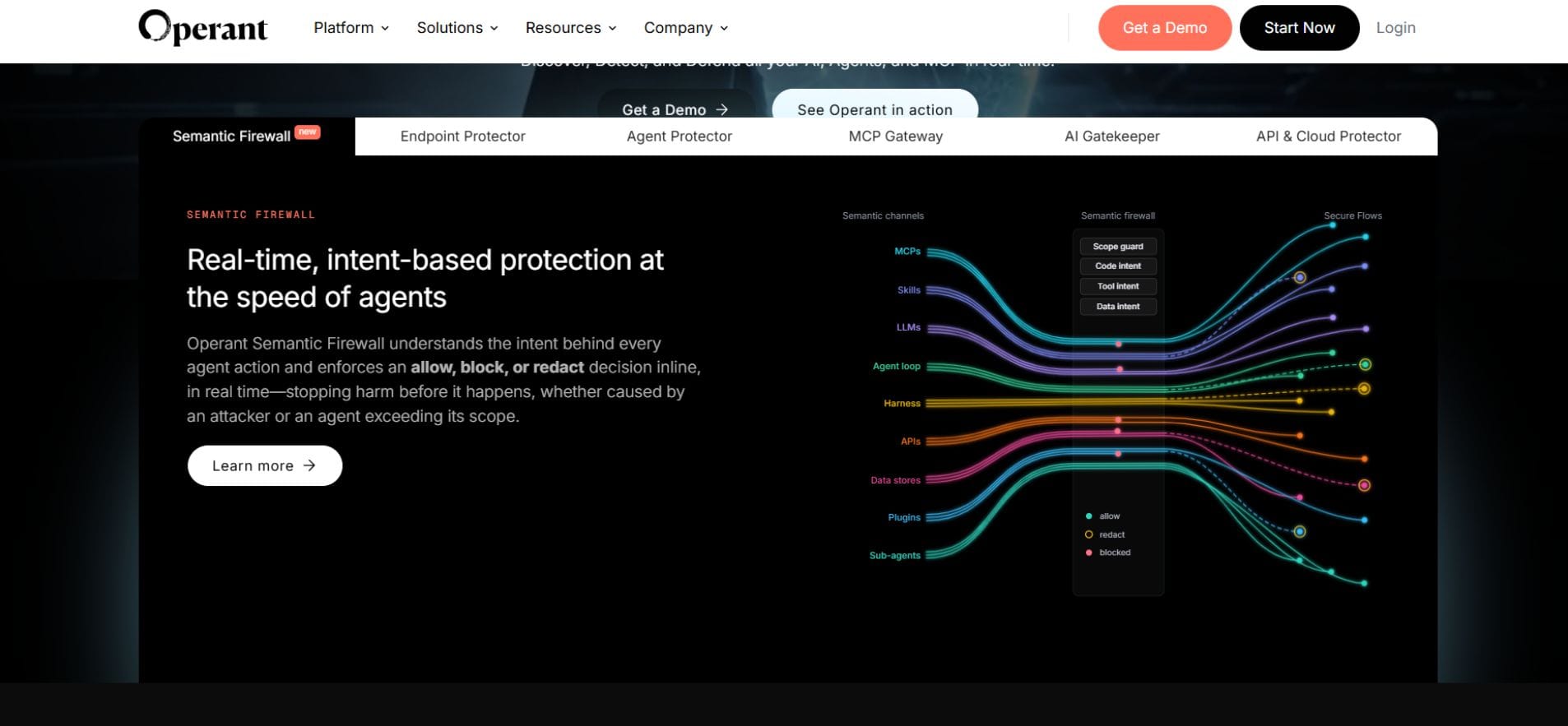Click the Start Now button

coord(1300,28)
